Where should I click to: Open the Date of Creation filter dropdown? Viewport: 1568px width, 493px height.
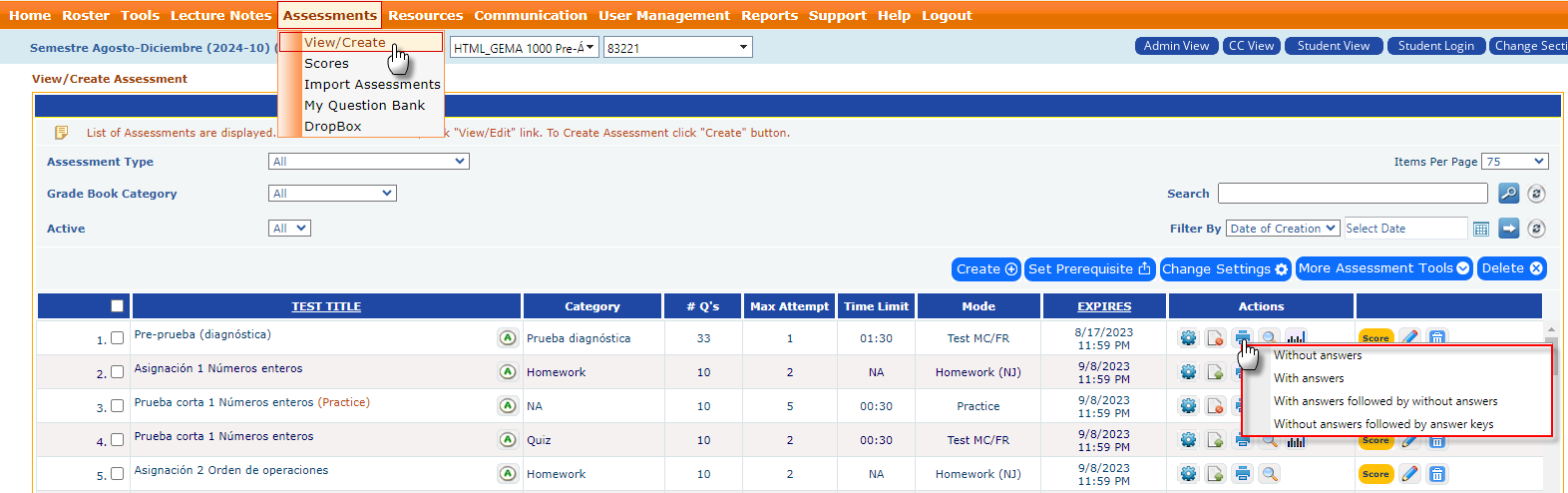point(1283,229)
